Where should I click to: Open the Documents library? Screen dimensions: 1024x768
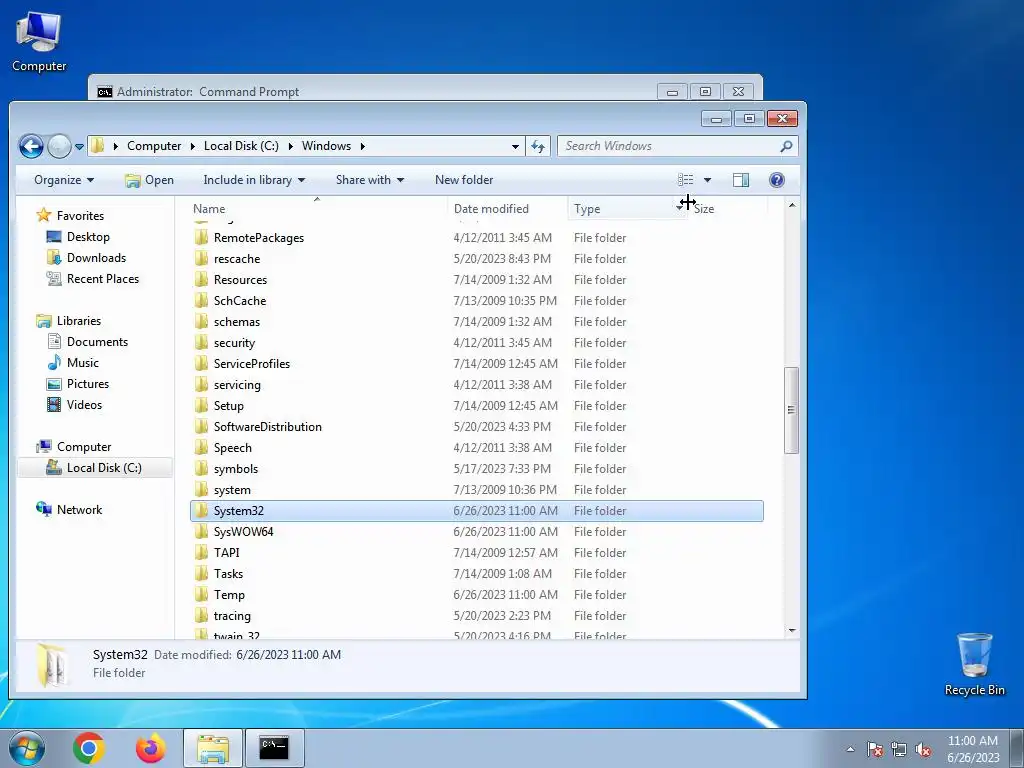(97, 342)
